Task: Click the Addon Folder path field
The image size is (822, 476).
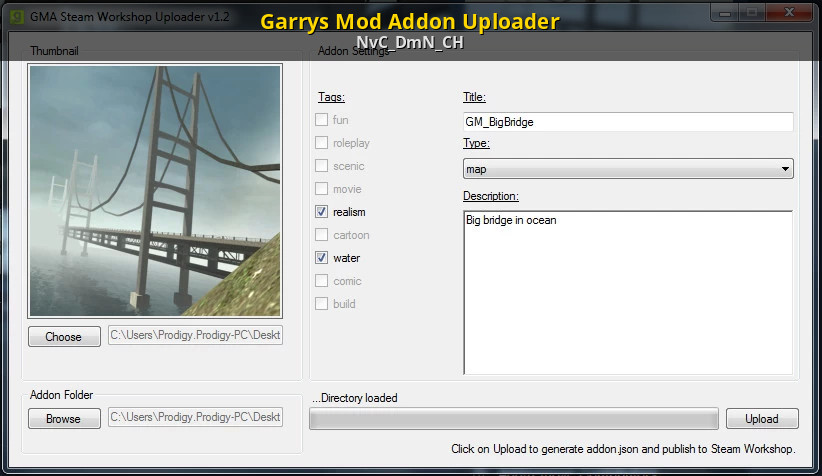Action: (195, 417)
